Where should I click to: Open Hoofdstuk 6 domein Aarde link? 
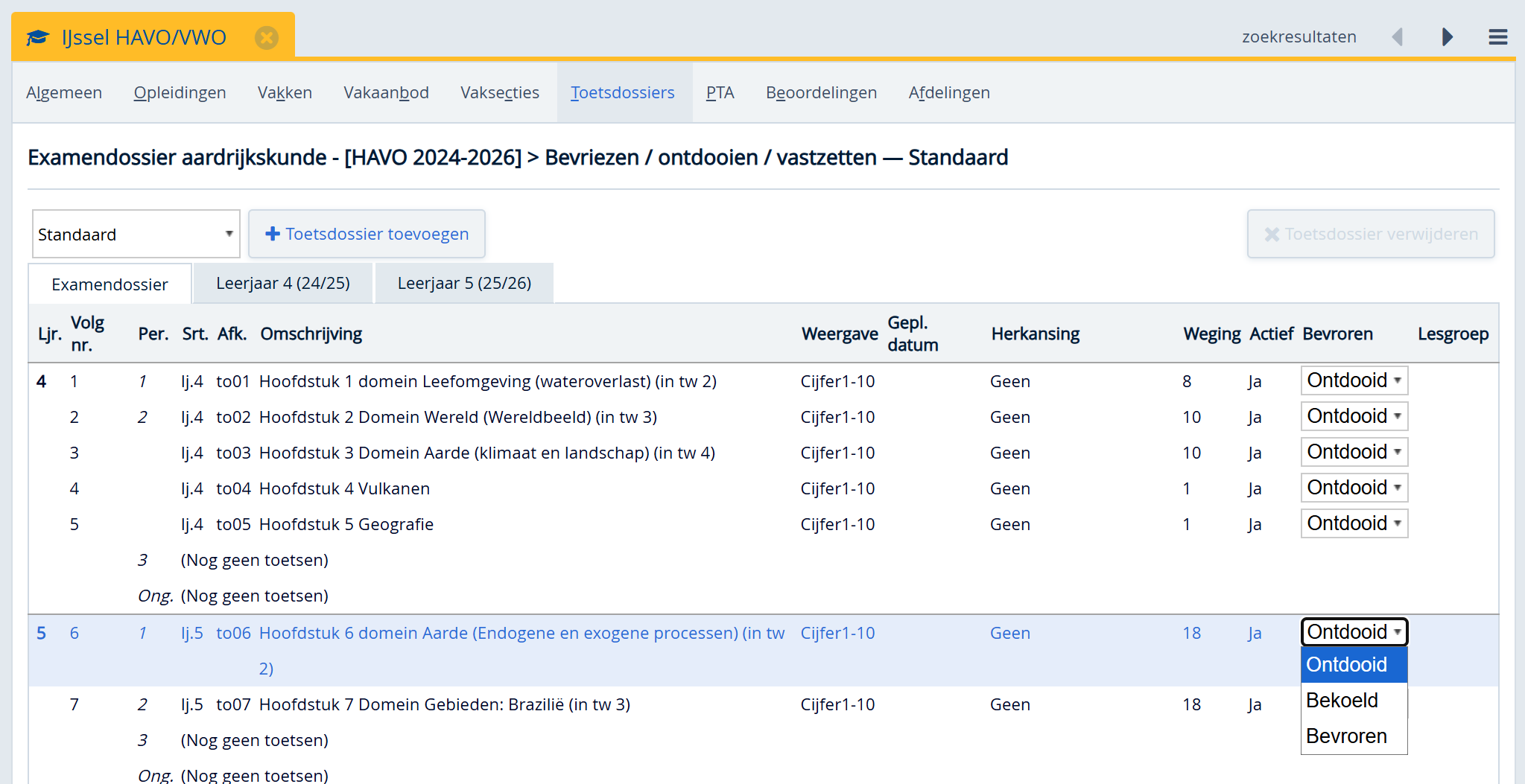(521, 633)
